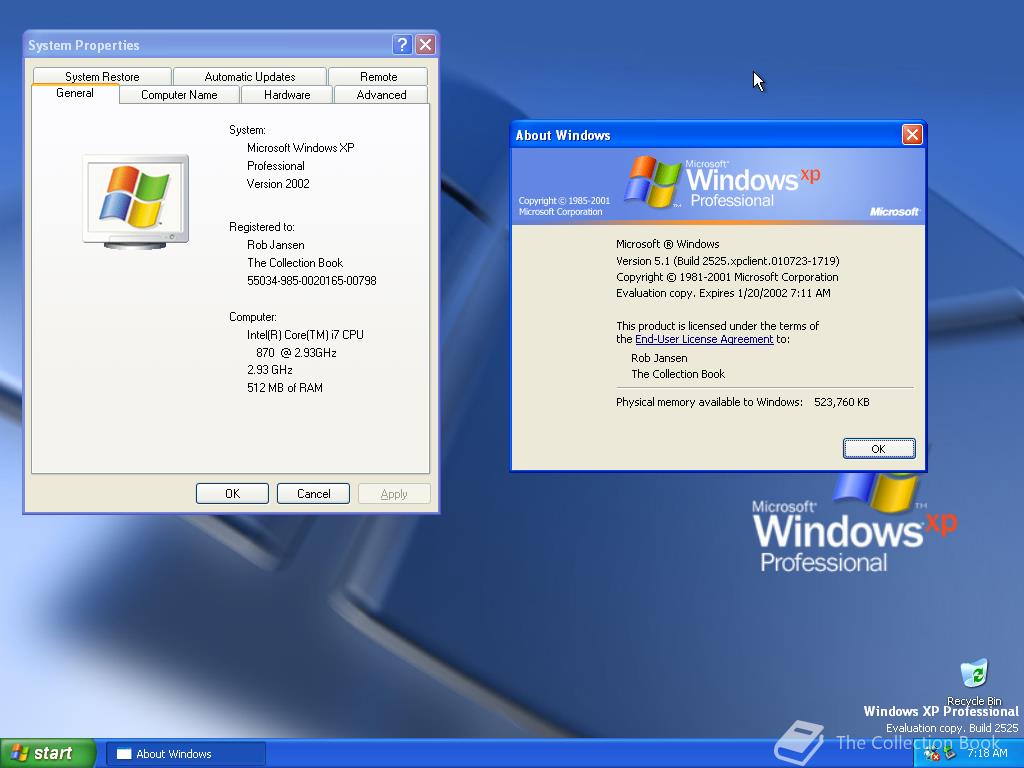
Task: Click the 'Evaluation copy. Expires 1/20/2002' line
Action: point(723,293)
